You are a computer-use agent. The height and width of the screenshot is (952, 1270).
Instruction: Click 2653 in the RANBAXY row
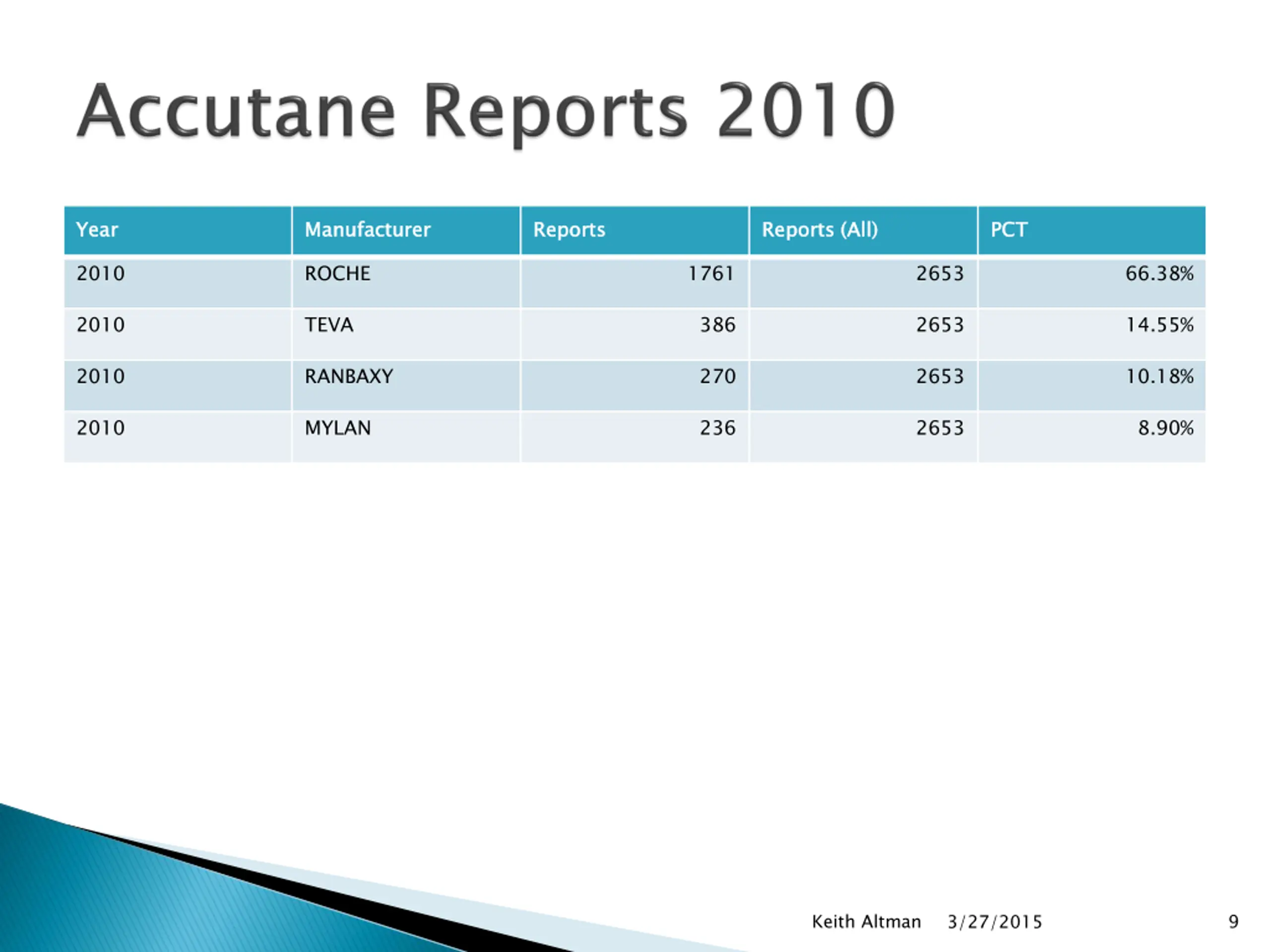[940, 376]
